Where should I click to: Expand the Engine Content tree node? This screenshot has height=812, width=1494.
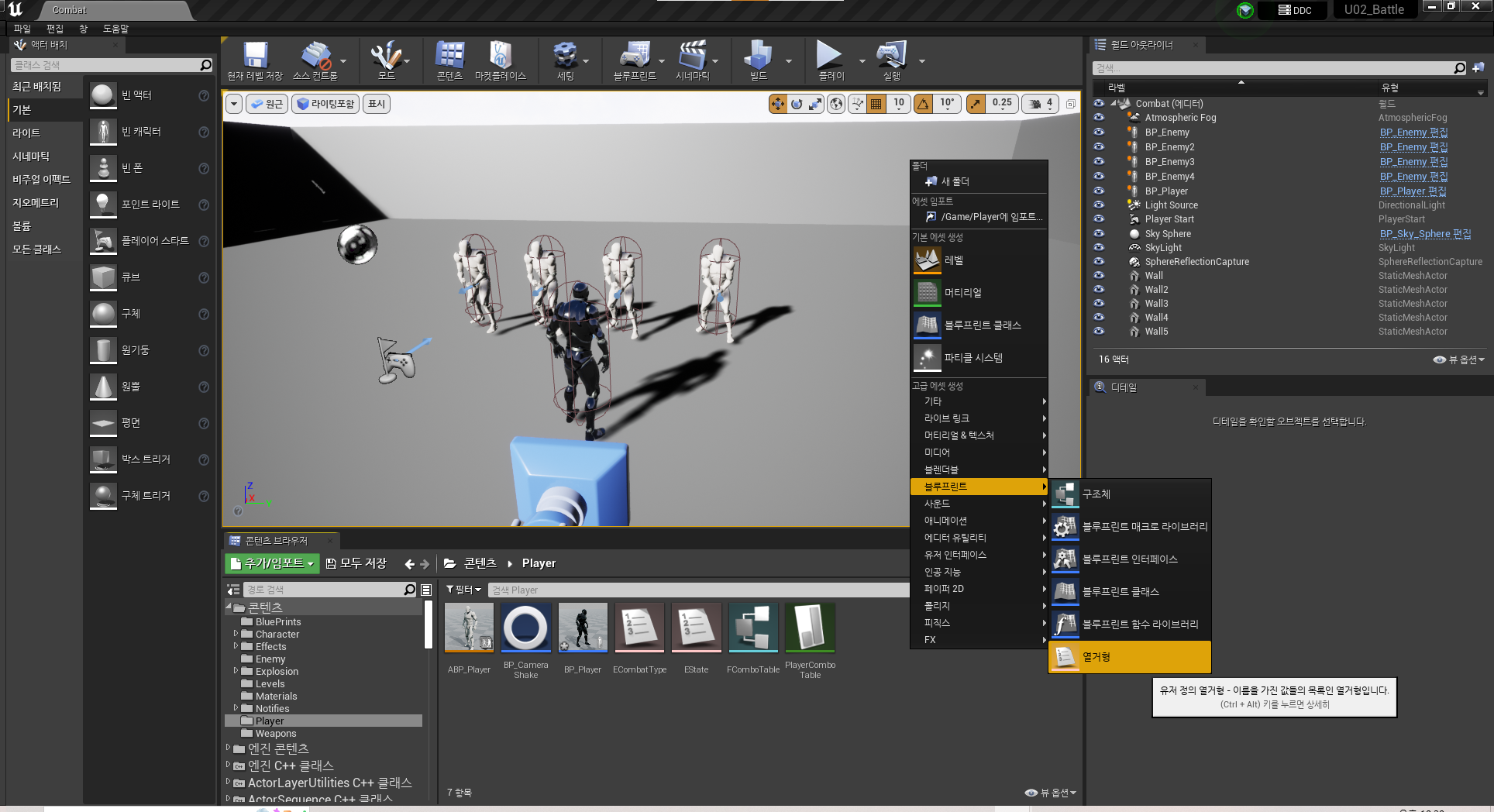228,748
